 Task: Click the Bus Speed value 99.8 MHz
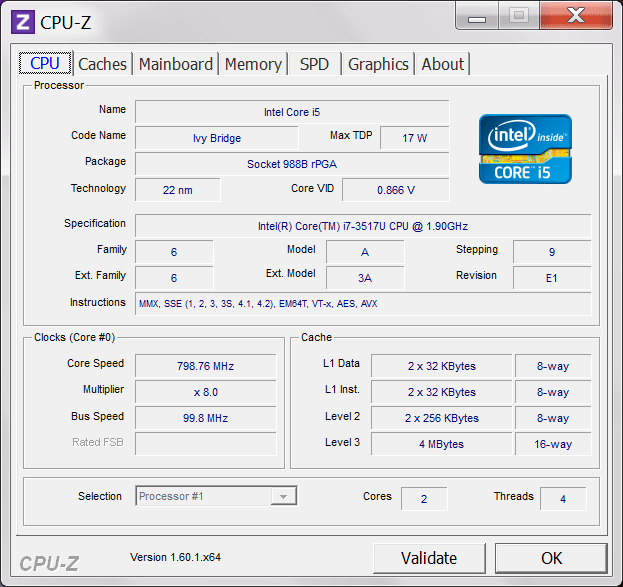click(205, 418)
